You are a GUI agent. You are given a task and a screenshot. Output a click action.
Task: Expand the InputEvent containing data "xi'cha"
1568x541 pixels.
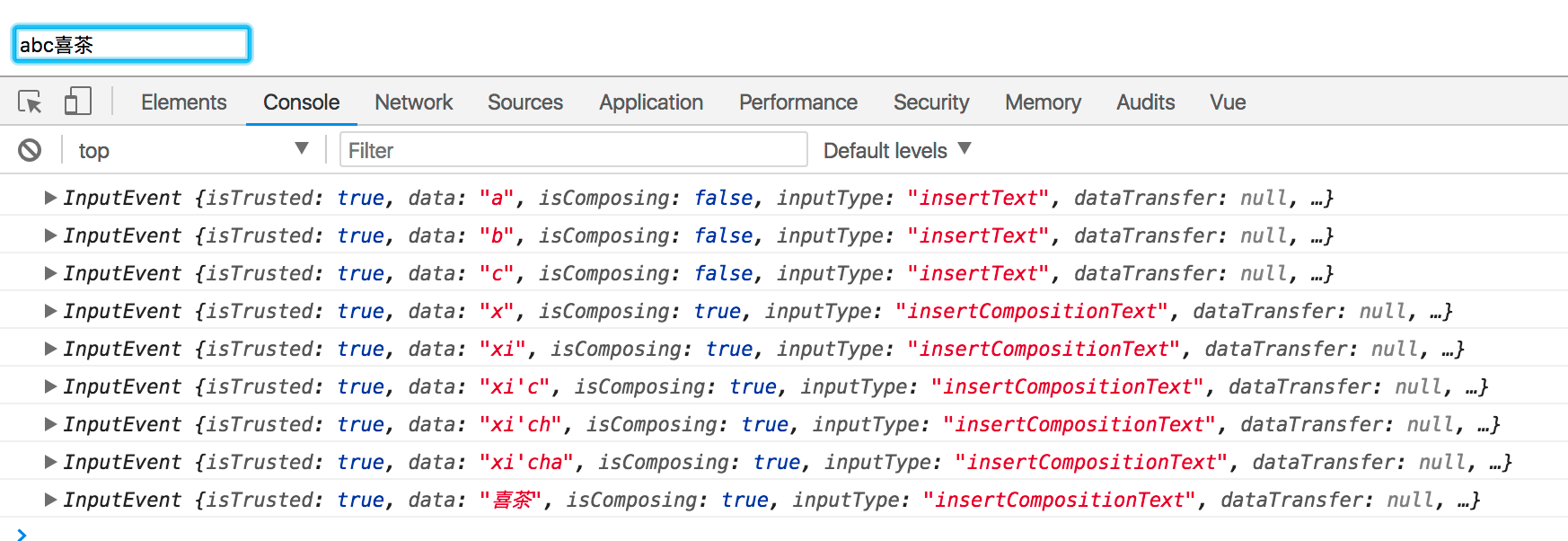click(x=49, y=461)
